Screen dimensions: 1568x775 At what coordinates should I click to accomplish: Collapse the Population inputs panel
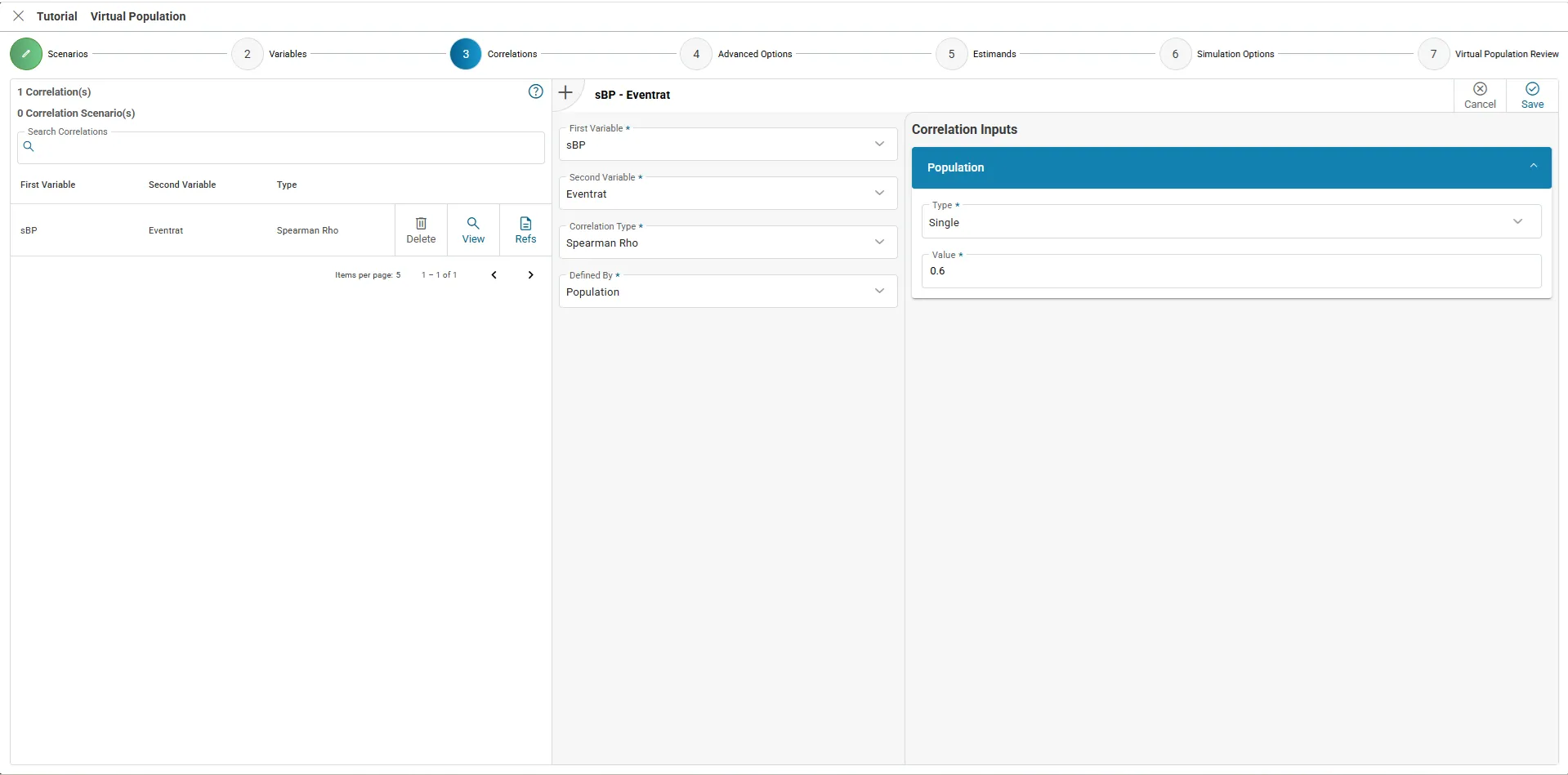pyautogui.click(x=1533, y=167)
